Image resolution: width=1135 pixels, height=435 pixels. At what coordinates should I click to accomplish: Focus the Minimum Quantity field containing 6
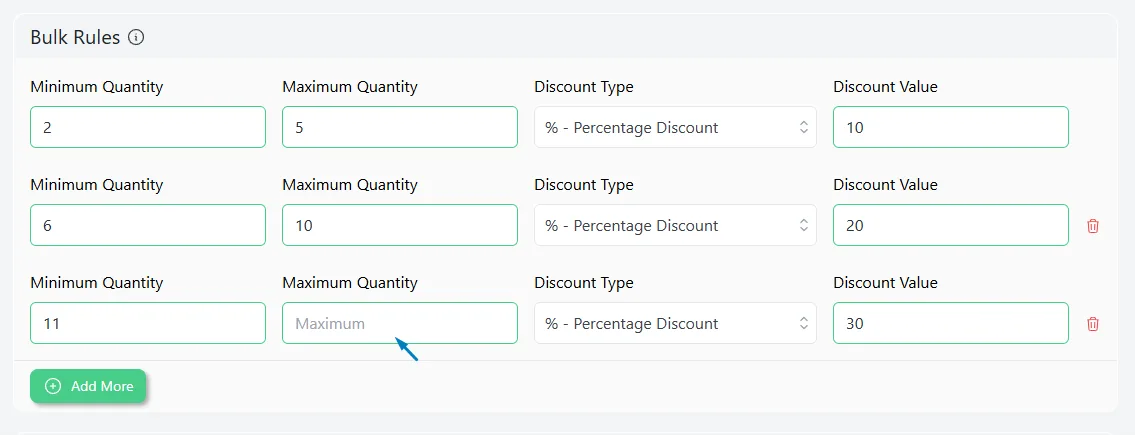click(148, 225)
